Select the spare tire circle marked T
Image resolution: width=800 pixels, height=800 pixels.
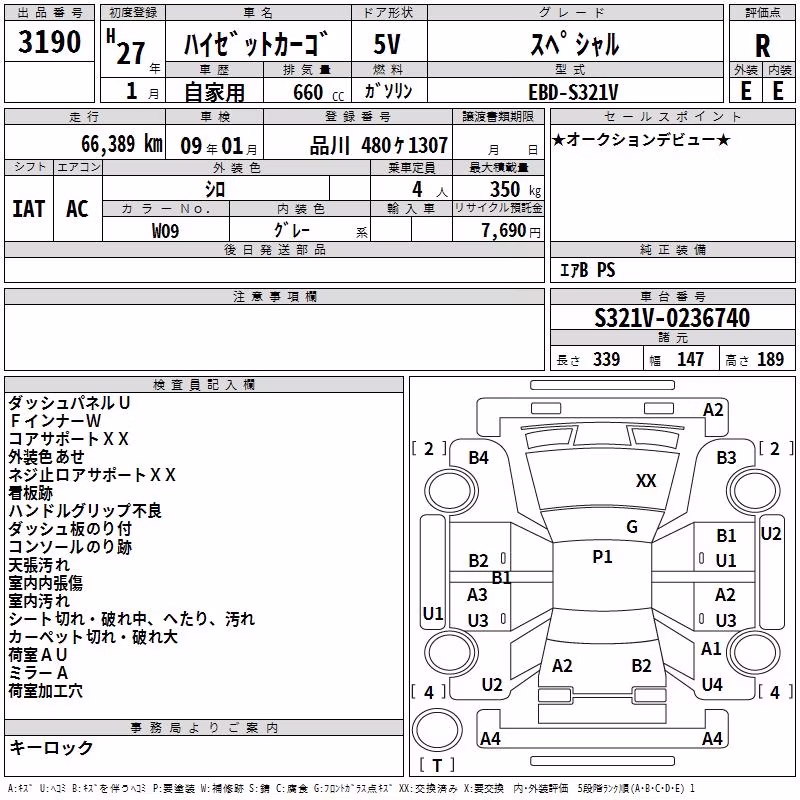437,730
